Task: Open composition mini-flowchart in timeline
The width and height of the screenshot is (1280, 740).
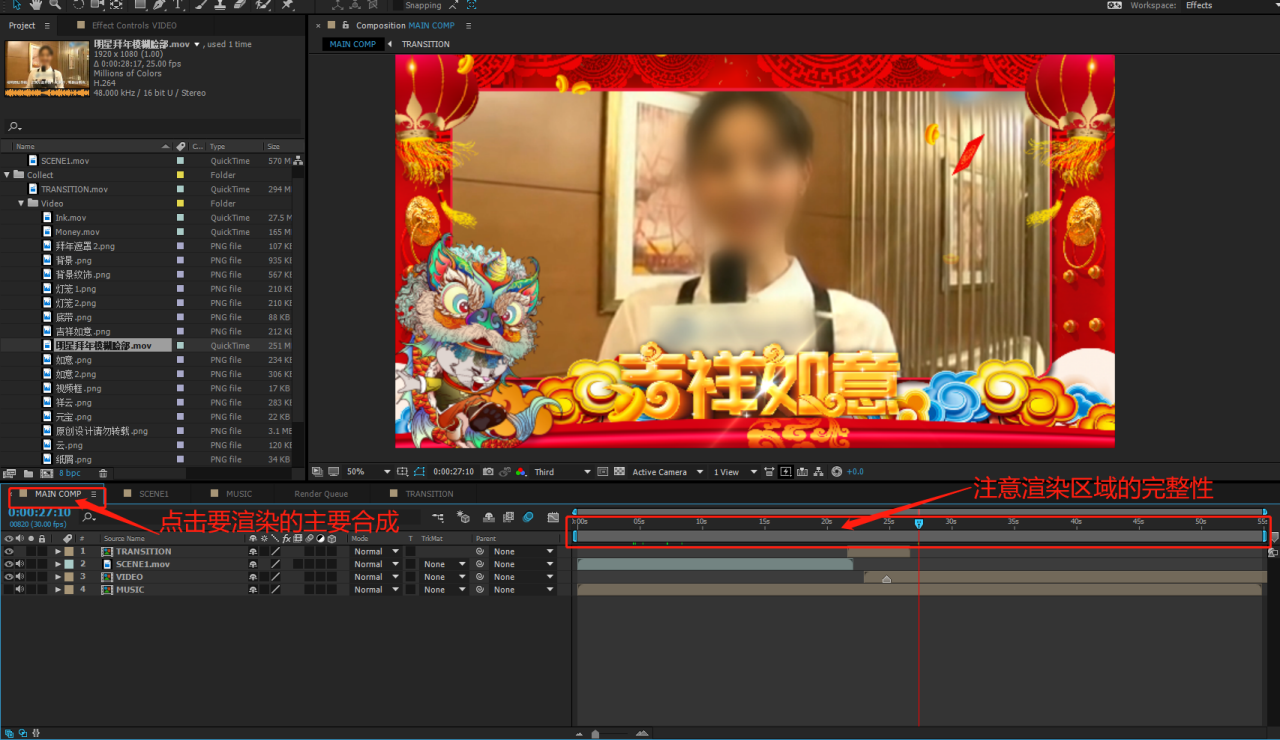Action: pos(438,517)
